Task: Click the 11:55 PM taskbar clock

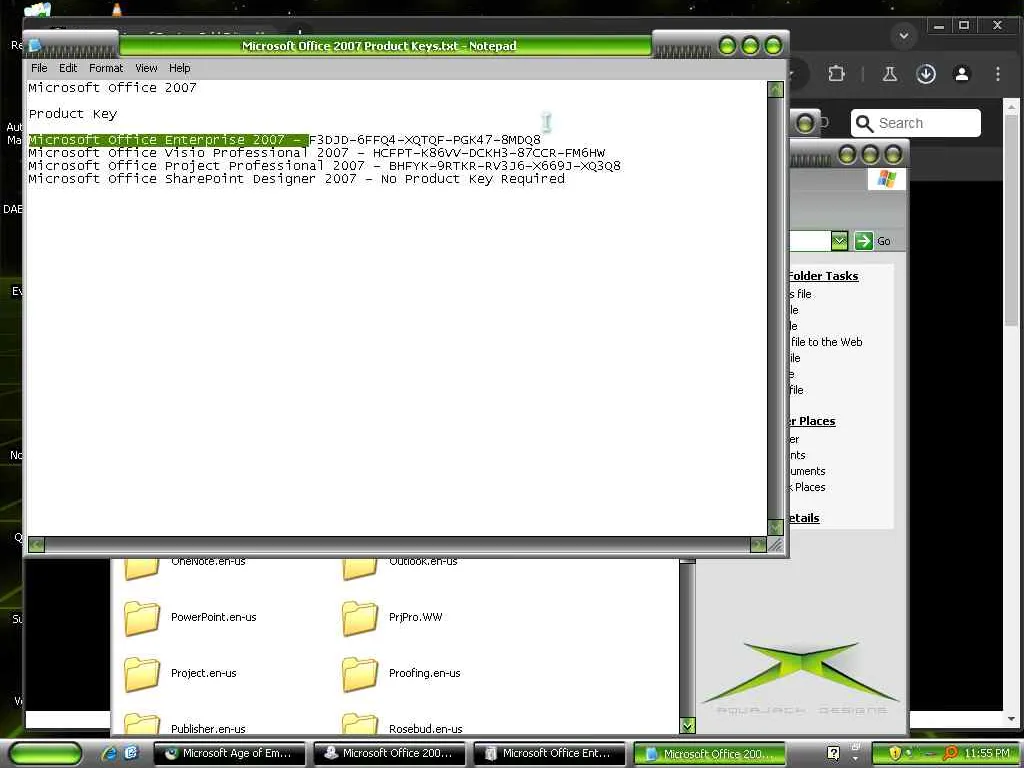Action: tap(987, 753)
